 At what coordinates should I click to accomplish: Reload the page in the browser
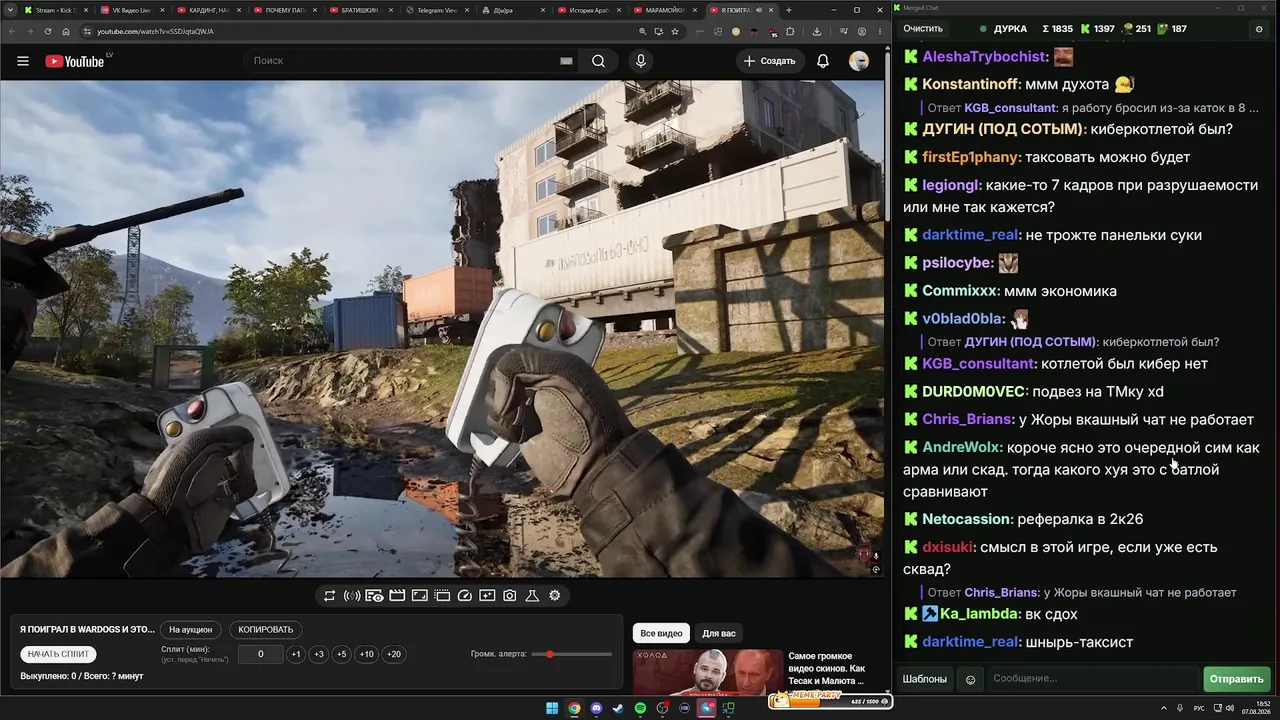tap(47, 31)
